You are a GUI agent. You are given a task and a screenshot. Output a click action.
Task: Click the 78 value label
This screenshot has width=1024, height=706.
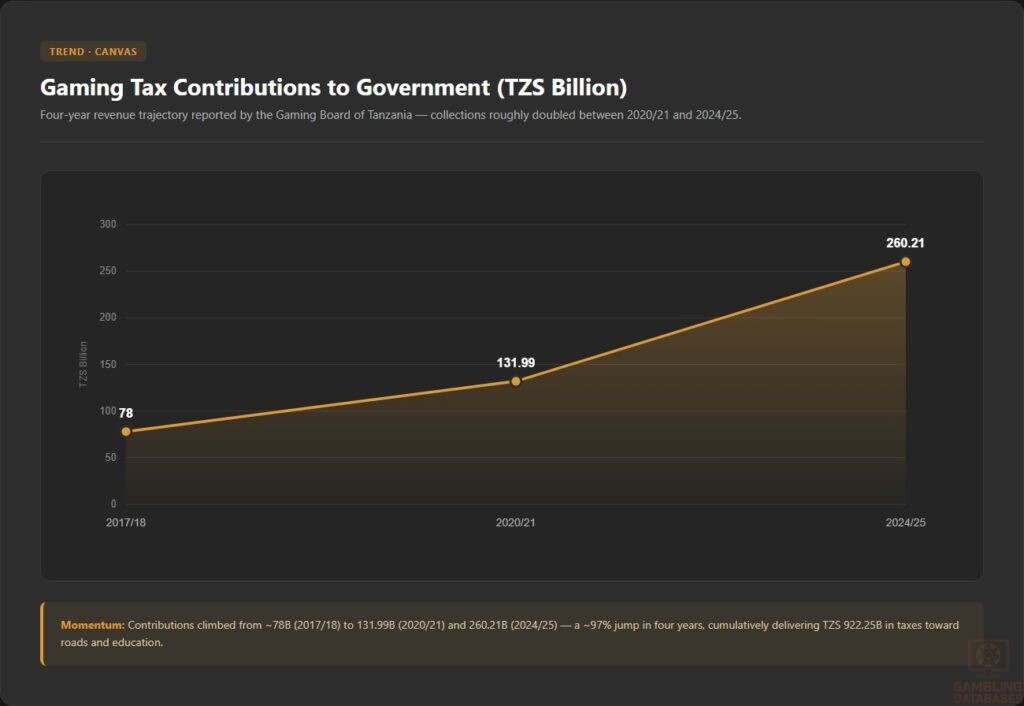pos(126,413)
